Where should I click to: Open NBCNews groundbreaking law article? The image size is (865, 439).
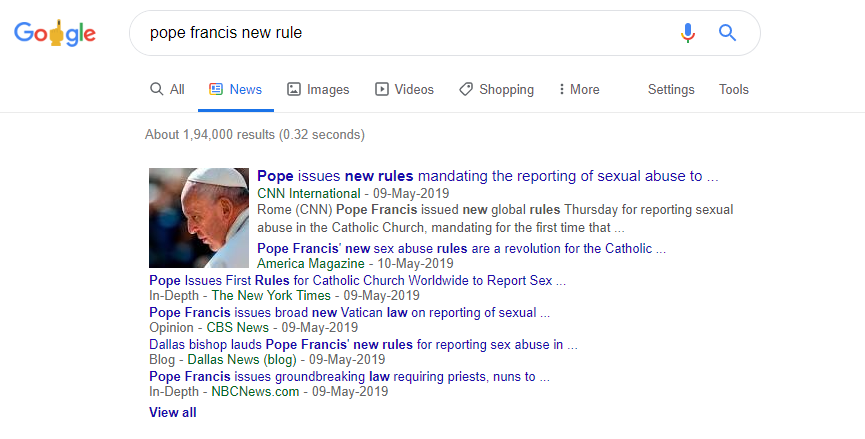pyautogui.click(x=349, y=376)
